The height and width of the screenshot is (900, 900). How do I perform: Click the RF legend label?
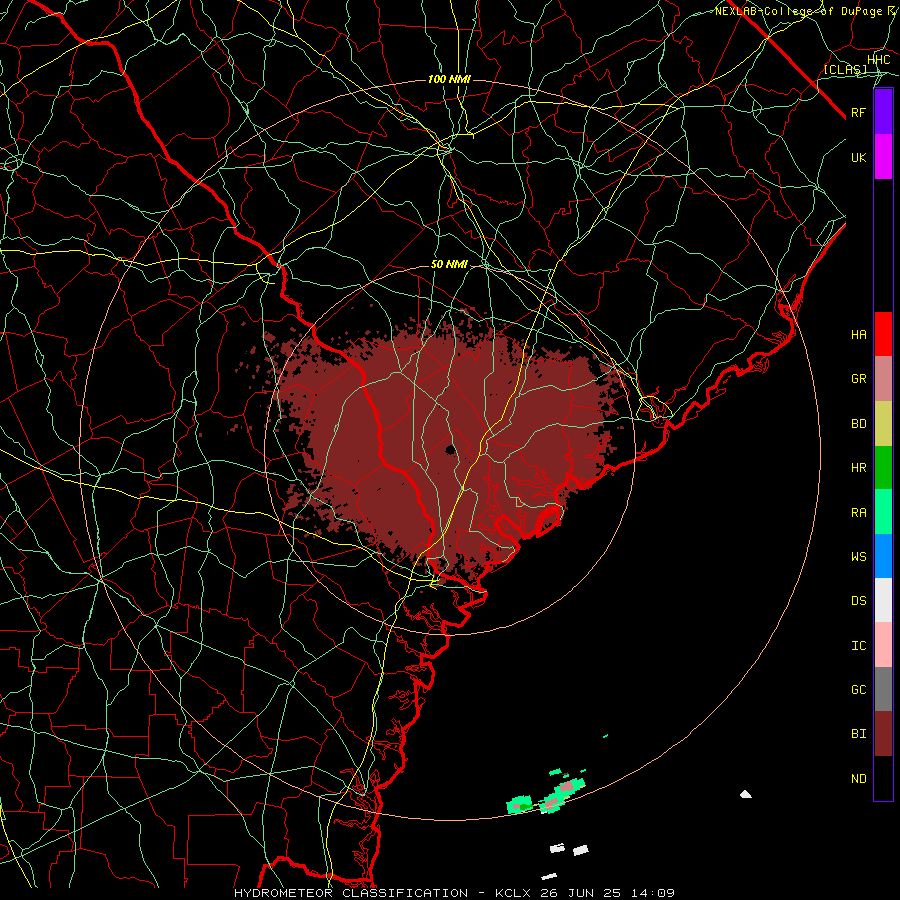[858, 112]
